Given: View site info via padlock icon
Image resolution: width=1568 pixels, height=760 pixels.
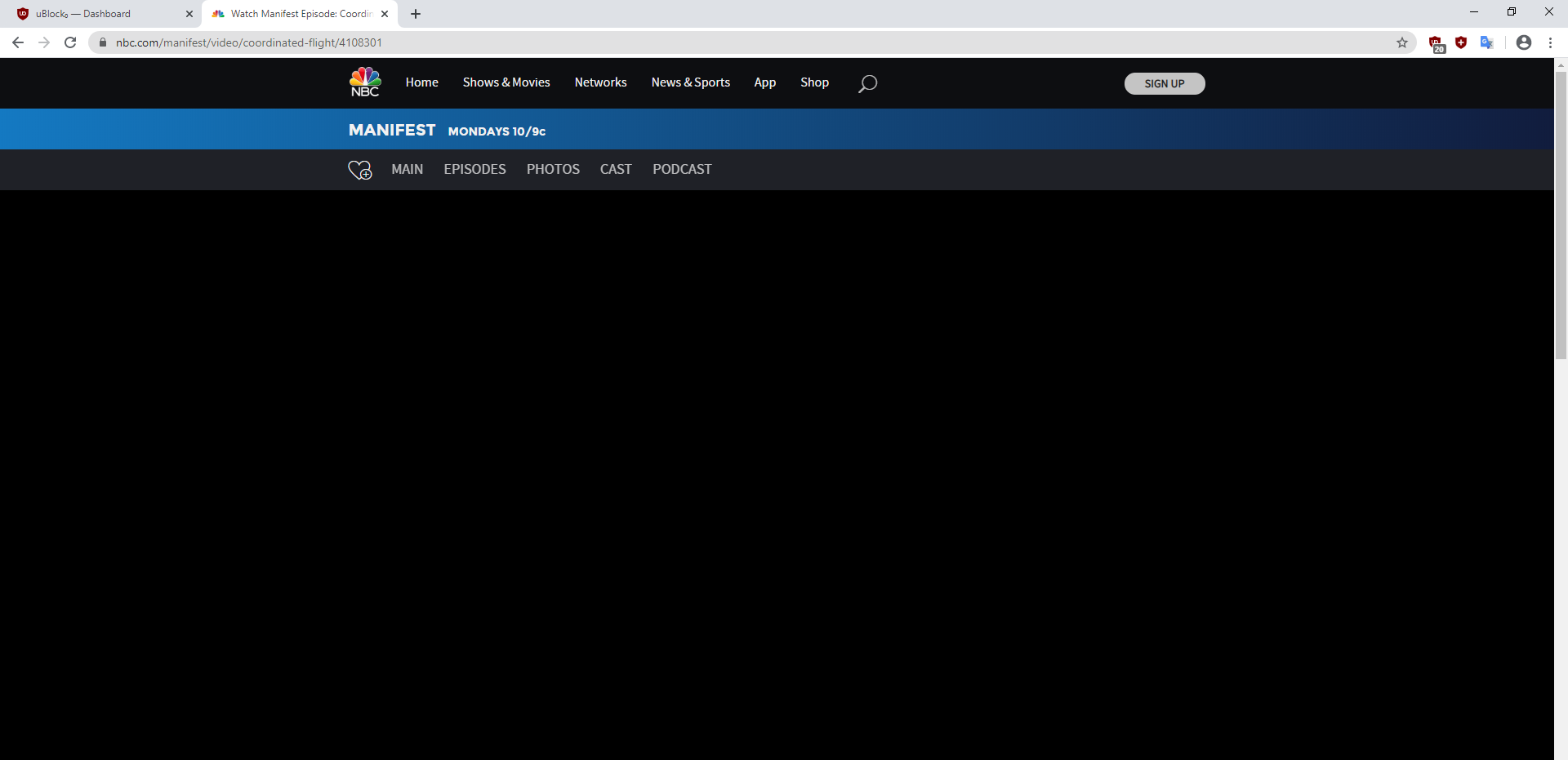Looking at the screenshot, I should (x=103, y=42).
